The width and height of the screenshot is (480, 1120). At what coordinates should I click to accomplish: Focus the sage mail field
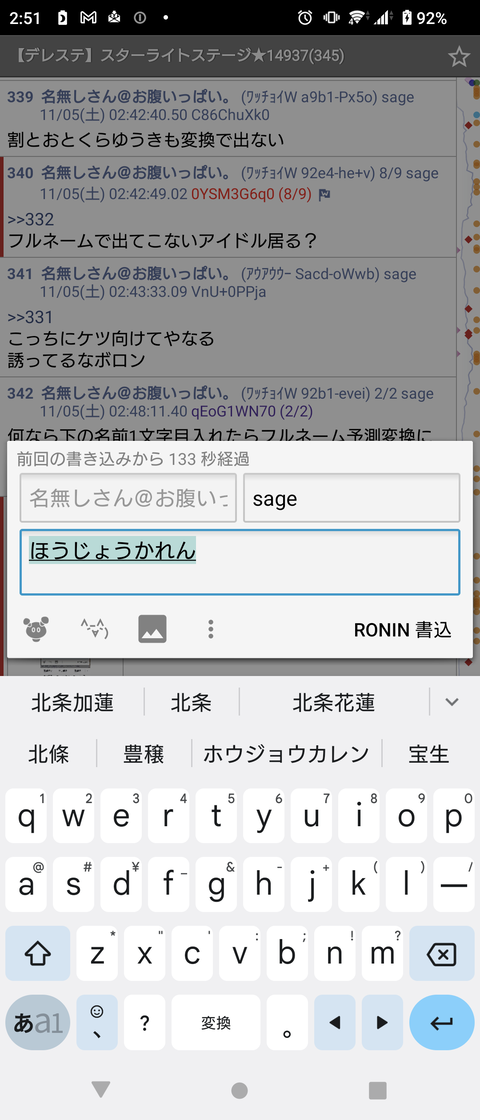351,498
